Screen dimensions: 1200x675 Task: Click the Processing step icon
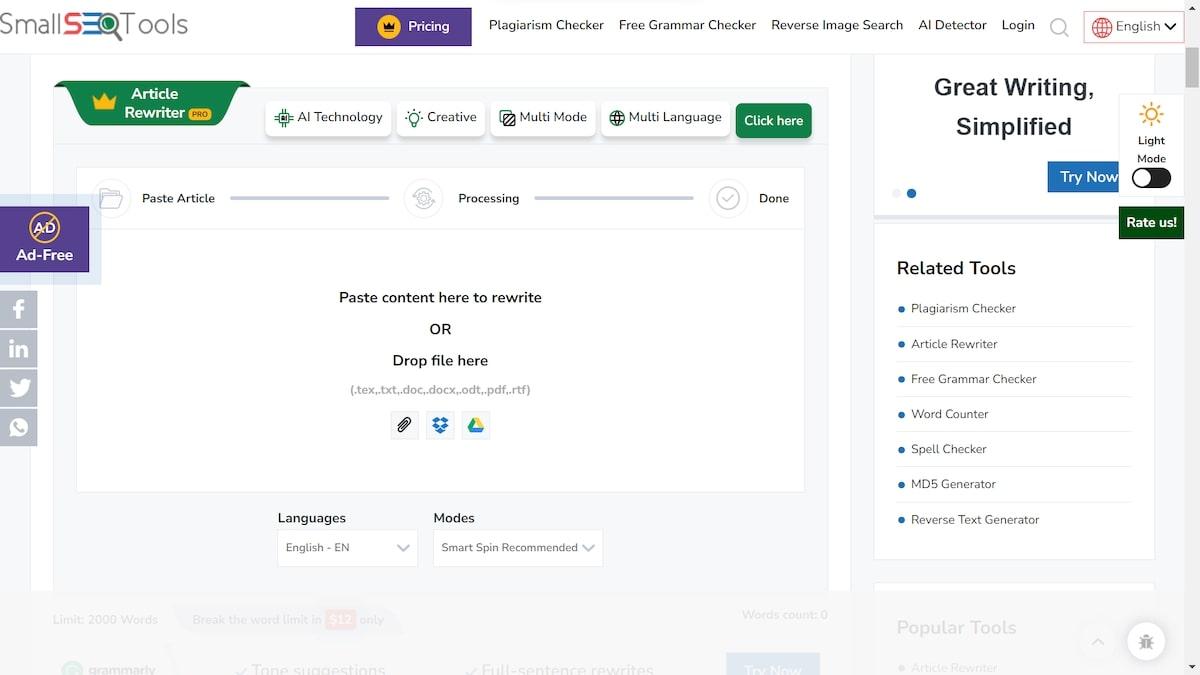423,198
